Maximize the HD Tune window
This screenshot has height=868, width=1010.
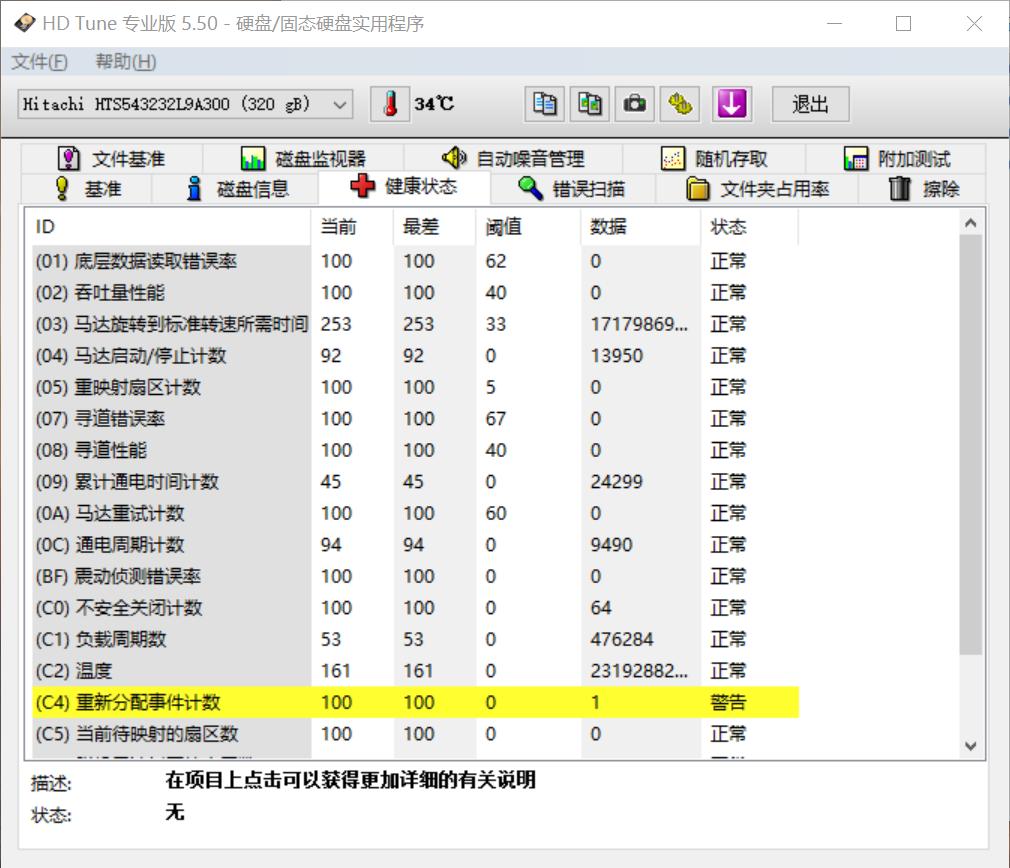tap(904, 24)
